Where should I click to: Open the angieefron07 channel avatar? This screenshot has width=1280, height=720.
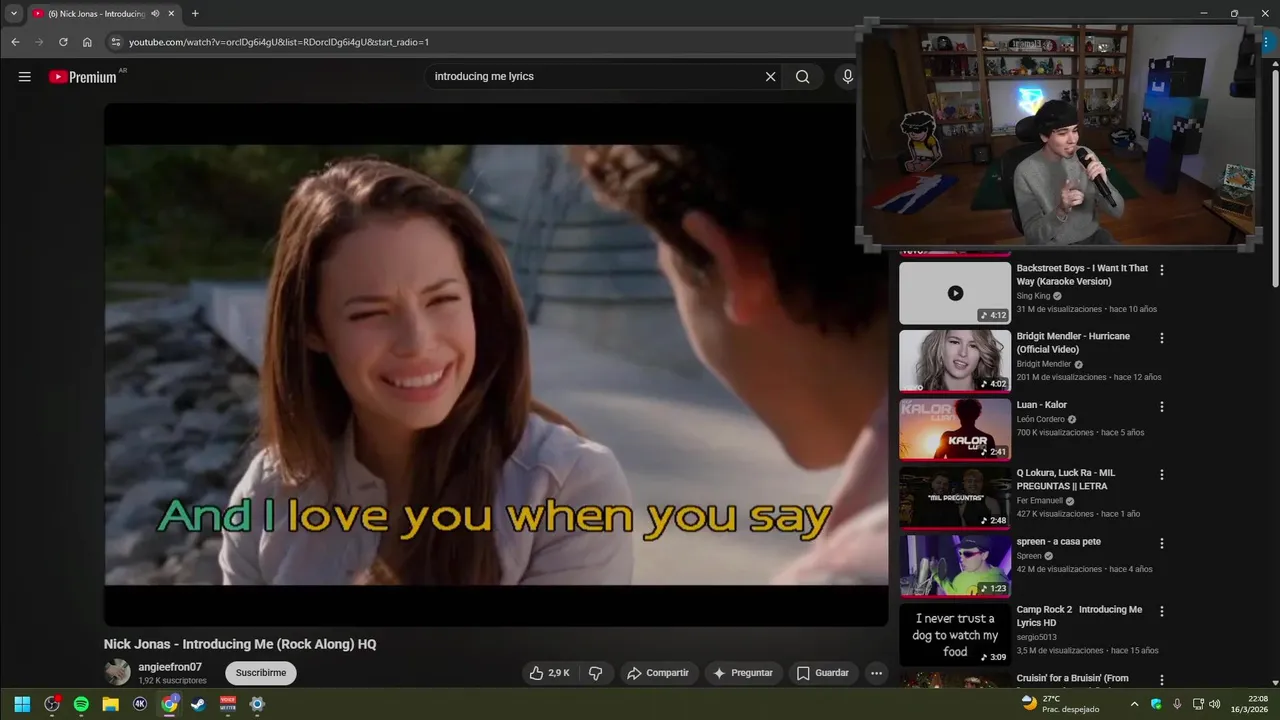pos(118,672)
